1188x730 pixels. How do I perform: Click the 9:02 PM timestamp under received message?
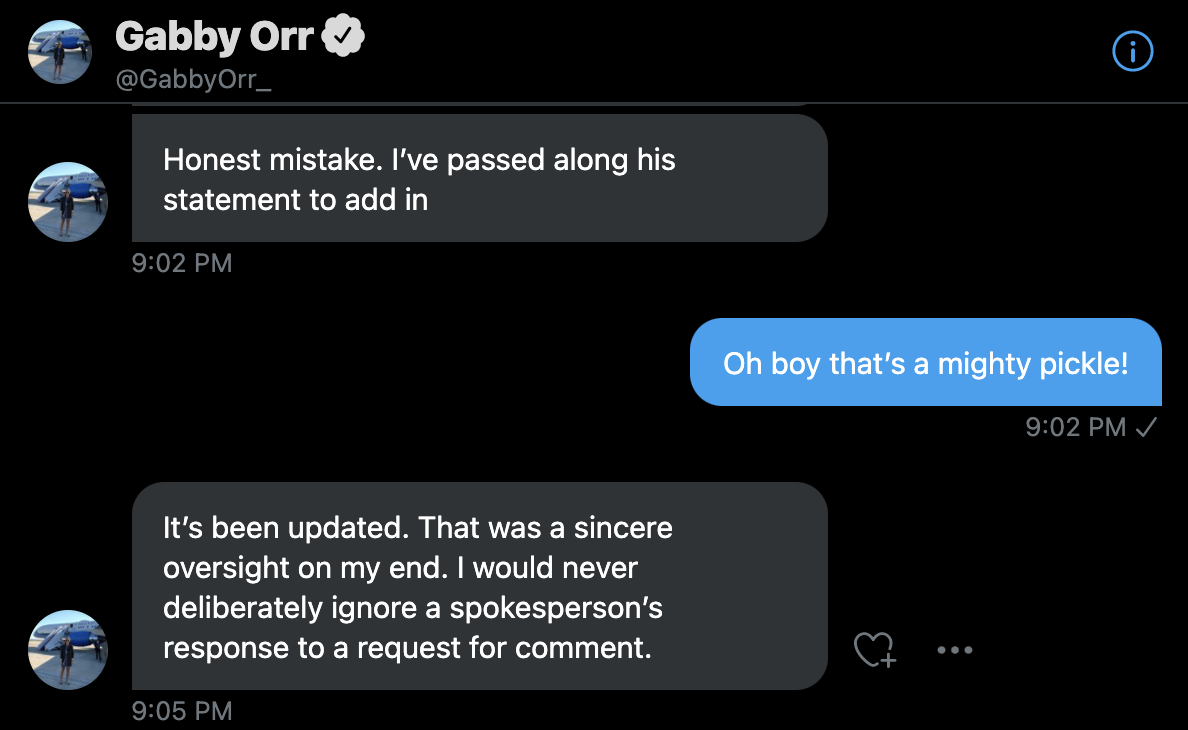(182, 263)
